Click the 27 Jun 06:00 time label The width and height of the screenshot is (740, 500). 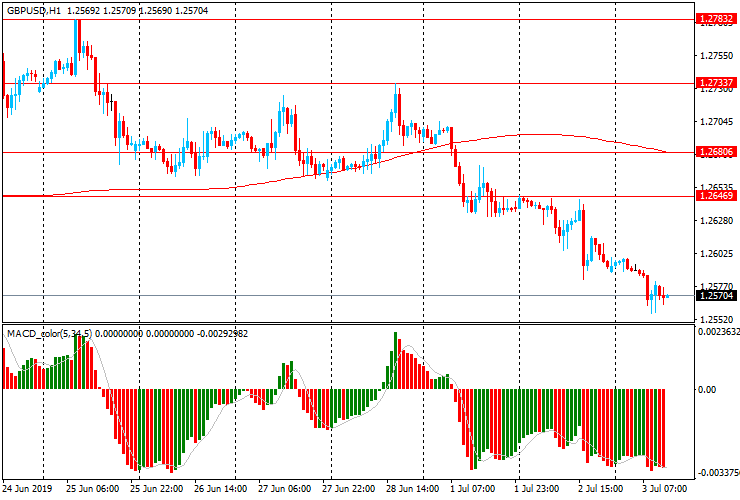click(x=285, y=488)
